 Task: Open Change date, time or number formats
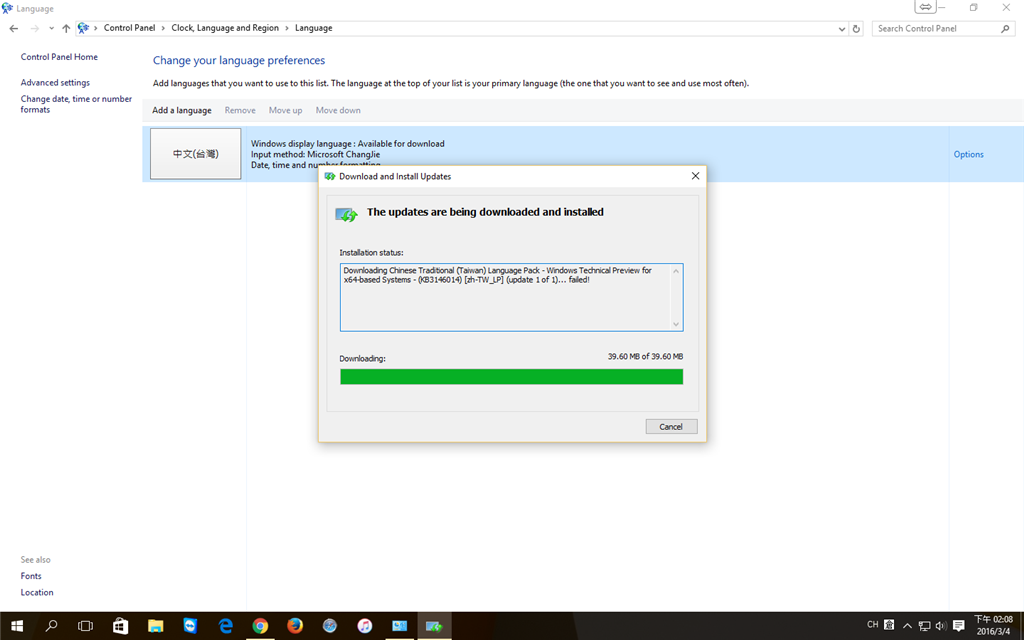coord(76,104)
